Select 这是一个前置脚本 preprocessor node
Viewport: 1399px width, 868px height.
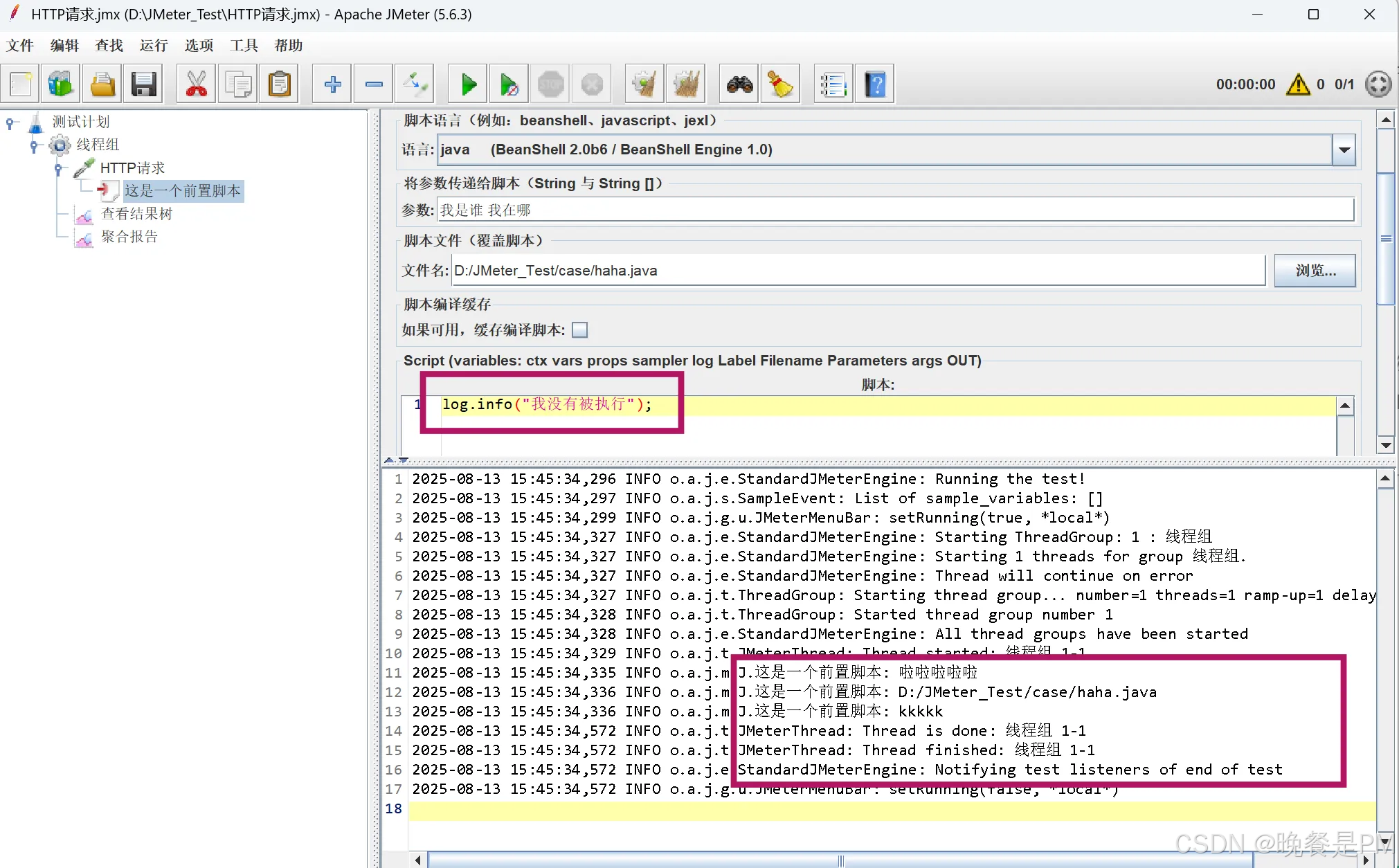(183, 191)
